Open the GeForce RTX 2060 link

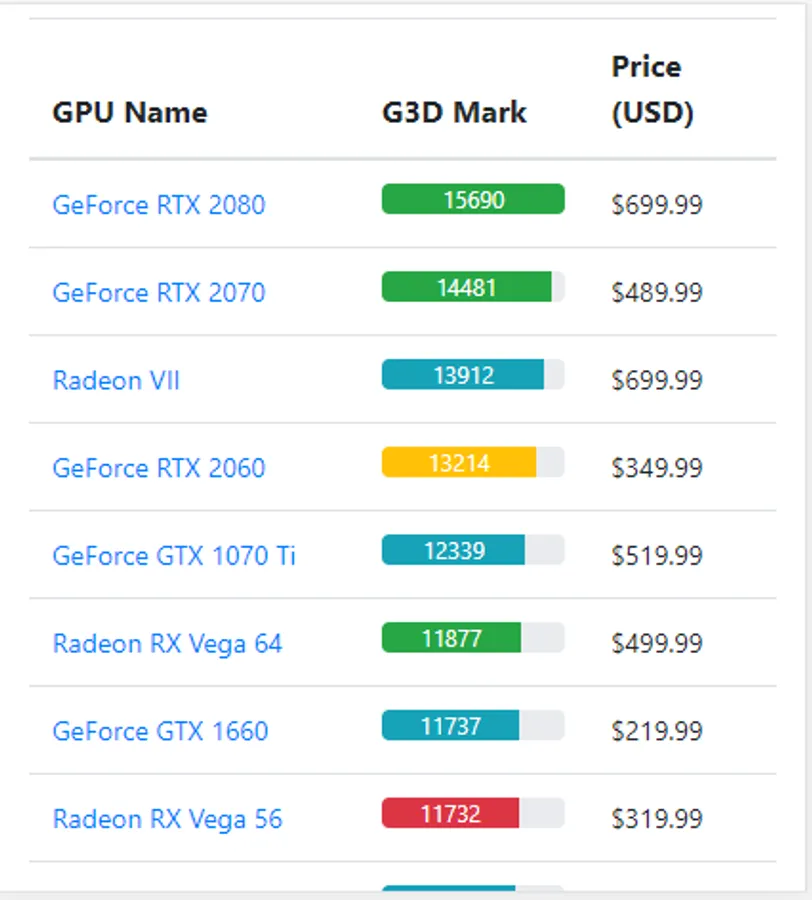(x=159, y=468)
